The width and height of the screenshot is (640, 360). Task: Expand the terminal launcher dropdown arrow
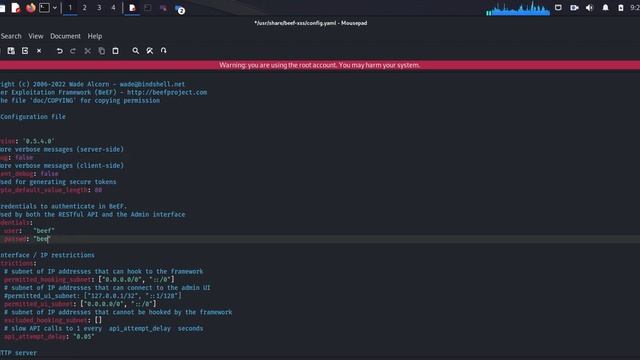pyautogui.click(x=55, y=8)
